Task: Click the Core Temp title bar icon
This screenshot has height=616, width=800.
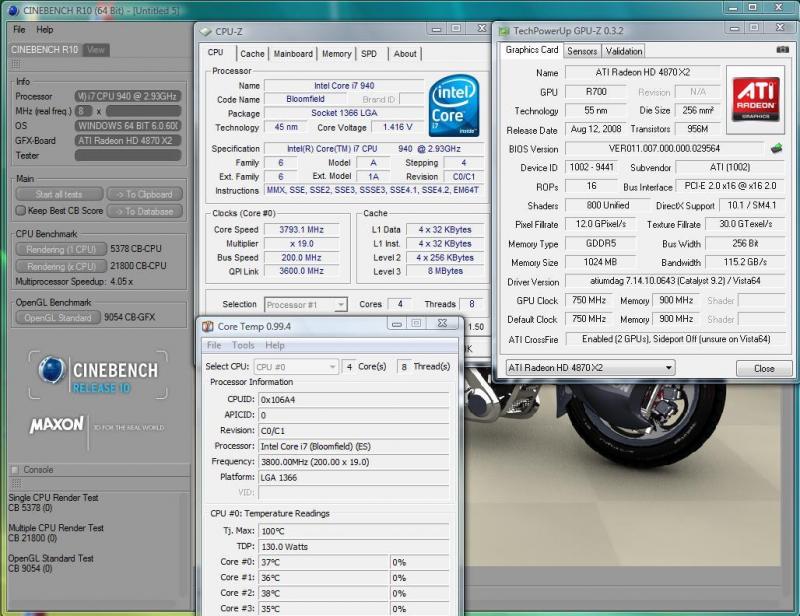Action: pos(208,326)
